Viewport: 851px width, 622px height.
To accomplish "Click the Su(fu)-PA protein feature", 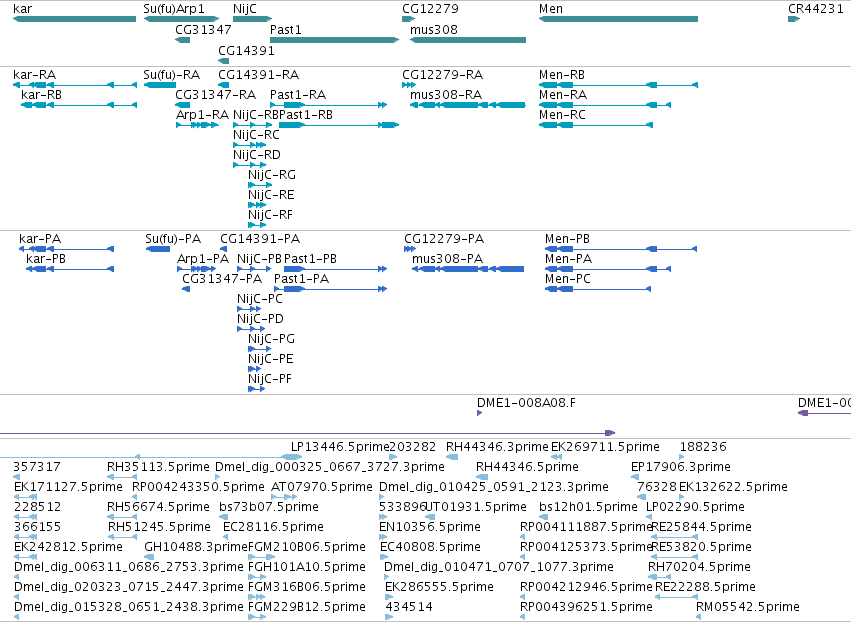I will point(157,249).
